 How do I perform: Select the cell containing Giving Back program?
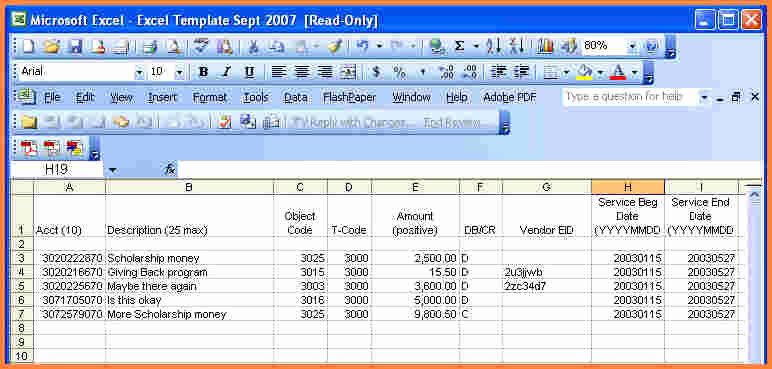coord(189,272)
